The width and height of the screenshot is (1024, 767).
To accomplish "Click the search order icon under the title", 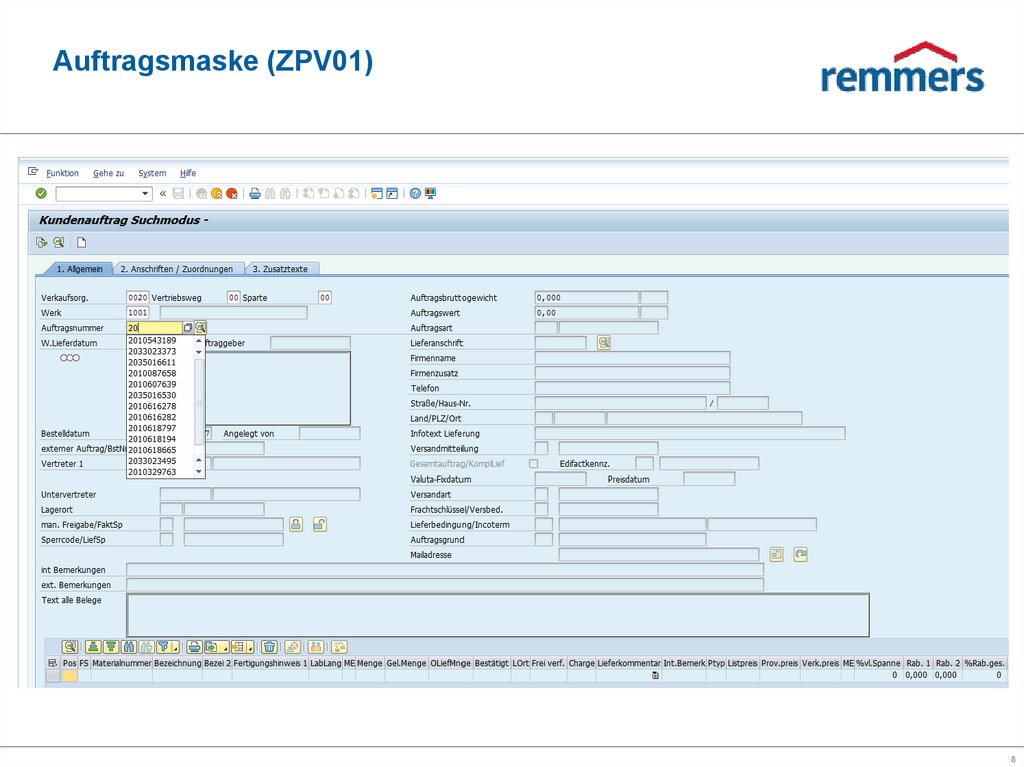I will (59, 242).
